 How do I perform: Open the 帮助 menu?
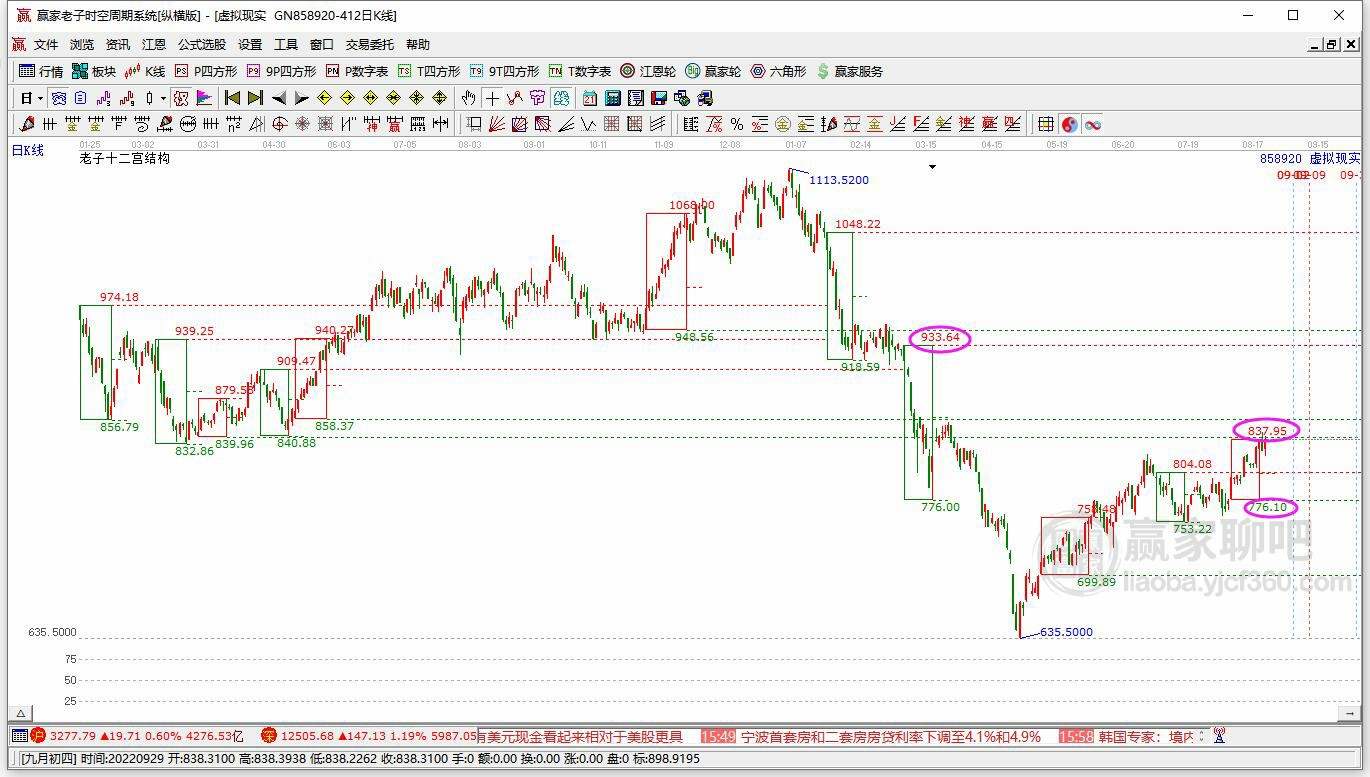pyautogui.click(x=418, y=45)
